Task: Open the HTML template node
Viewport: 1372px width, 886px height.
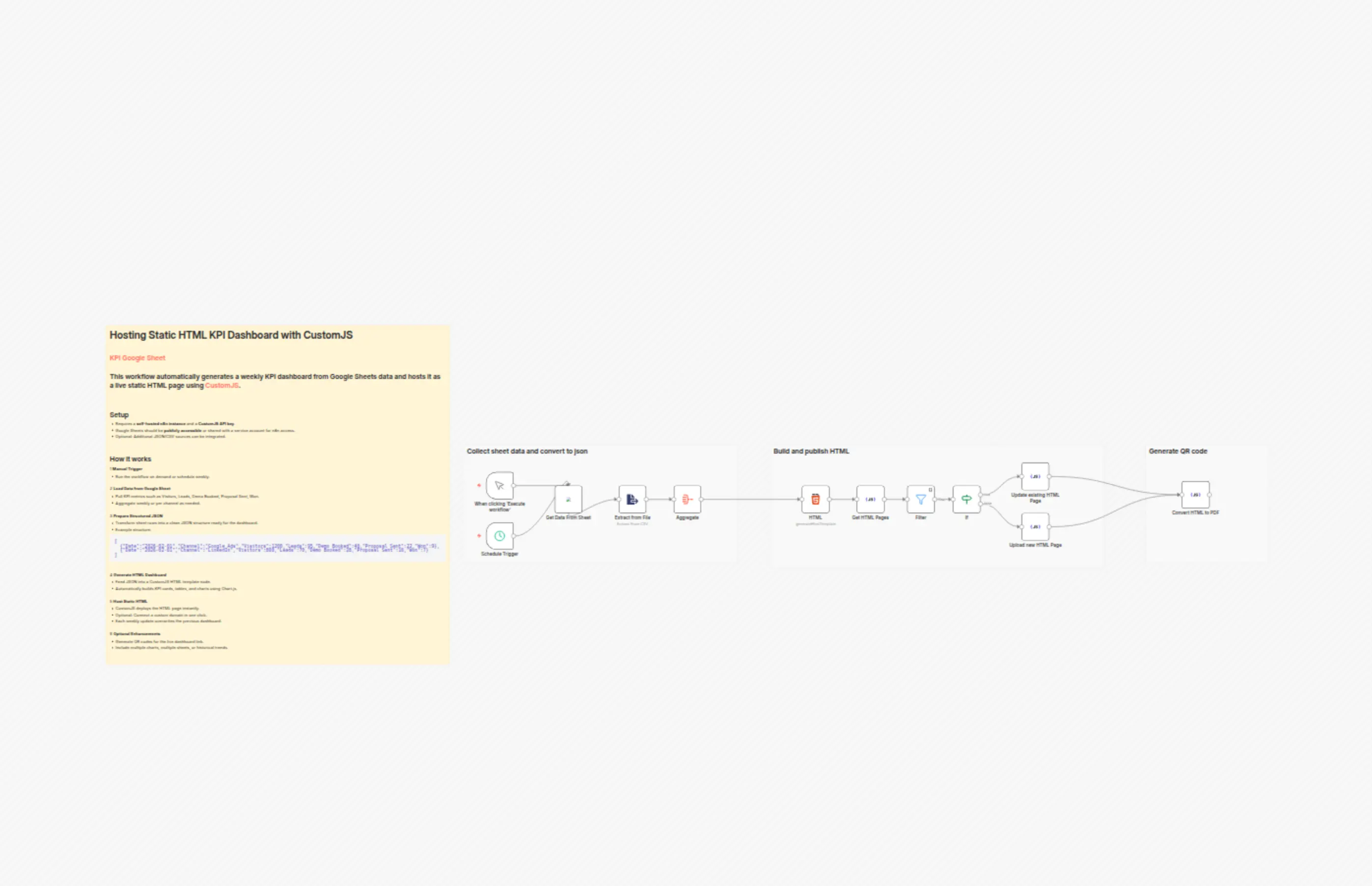Action: (x=815, y=499)
